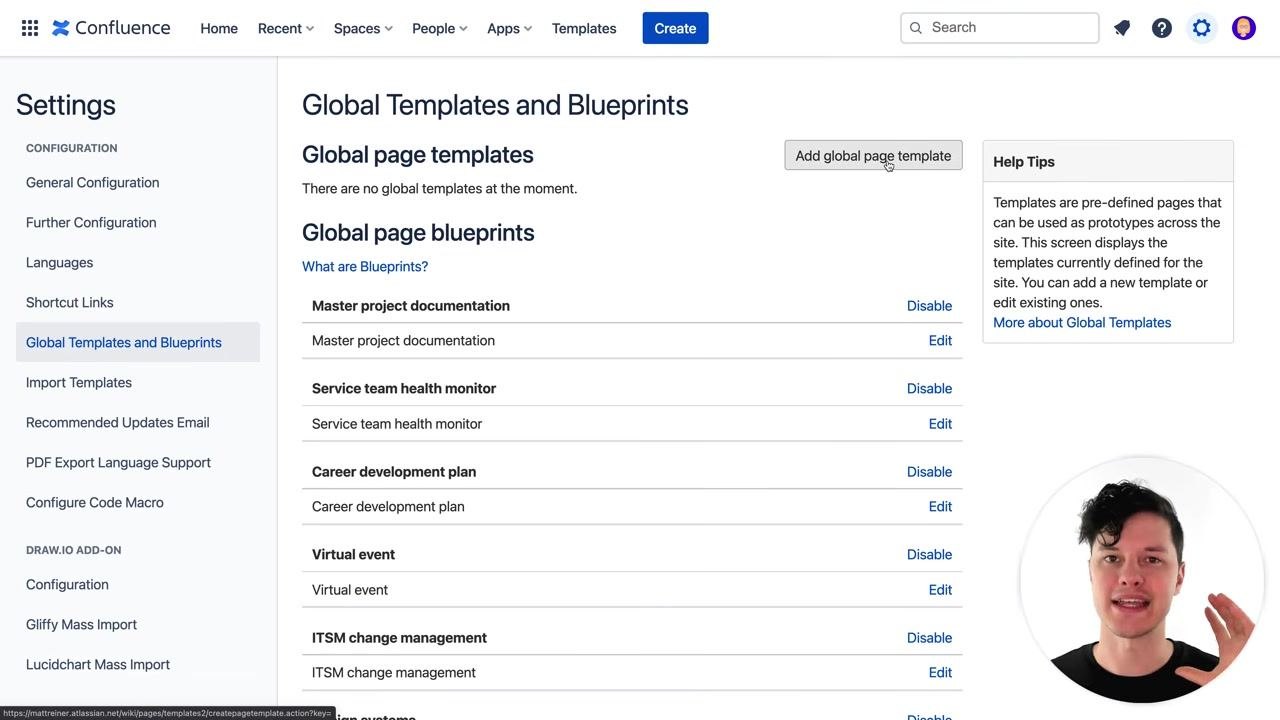Click the What are Blueprints? link
1280x720 pixels.
365,266
